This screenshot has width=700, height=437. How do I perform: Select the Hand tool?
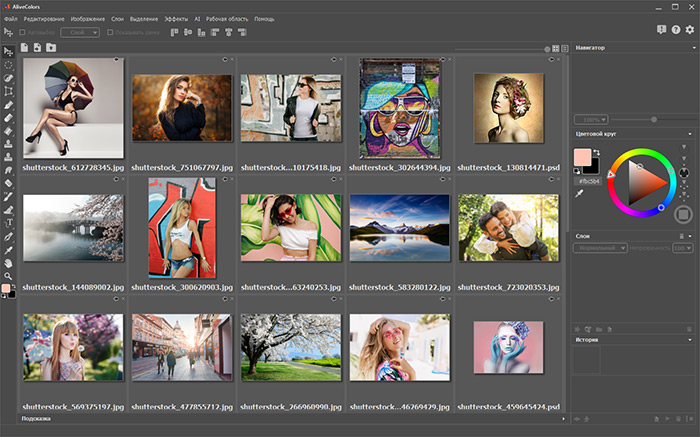tap(9, 262)
